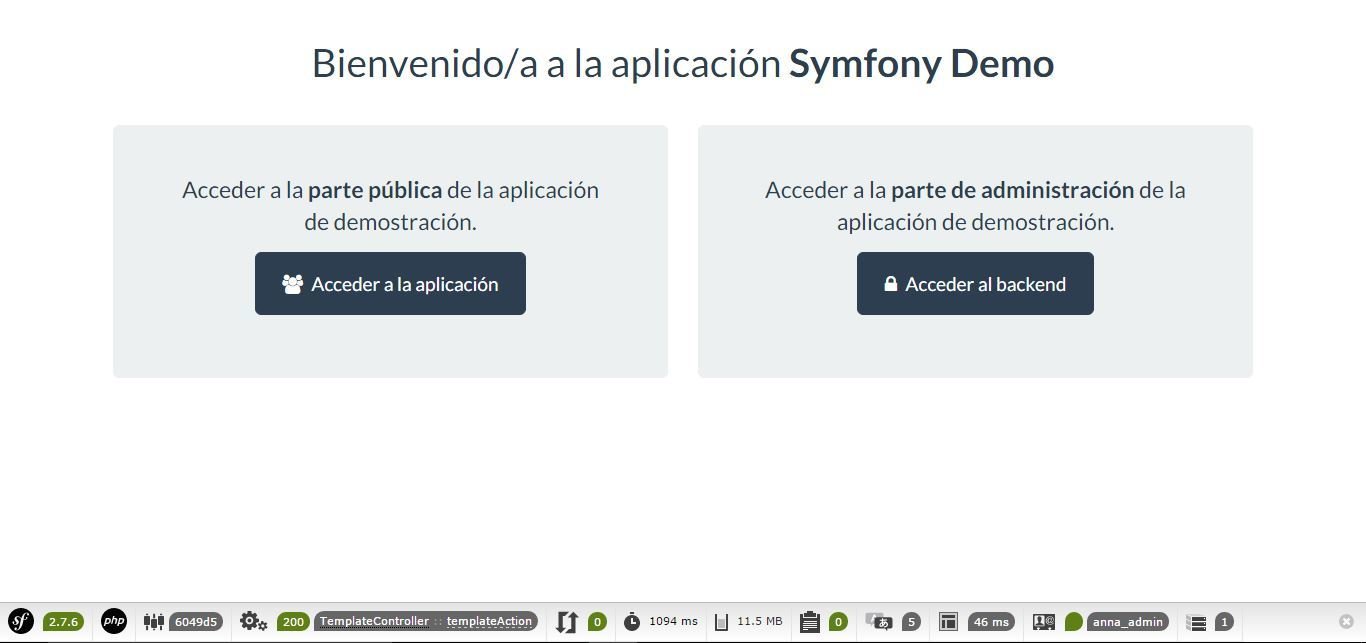Click the 46 ms Twig render time
The image size is (1366, 643).
[x=991, y=622]
